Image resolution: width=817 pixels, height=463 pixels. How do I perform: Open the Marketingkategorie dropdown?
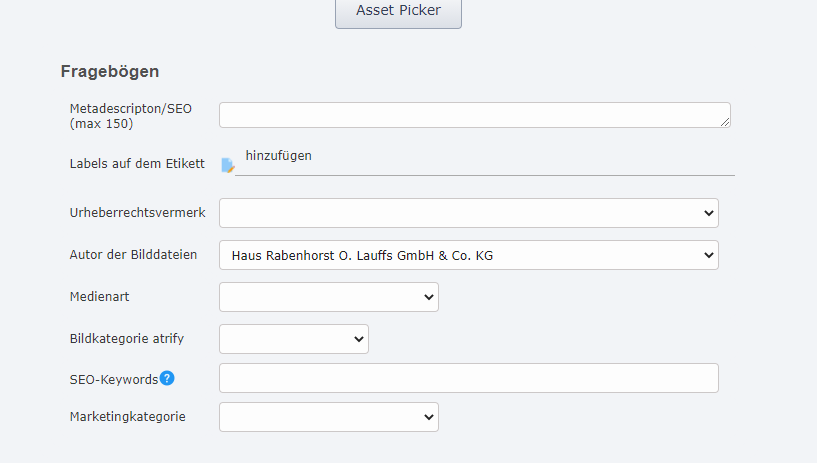point(328,417)
